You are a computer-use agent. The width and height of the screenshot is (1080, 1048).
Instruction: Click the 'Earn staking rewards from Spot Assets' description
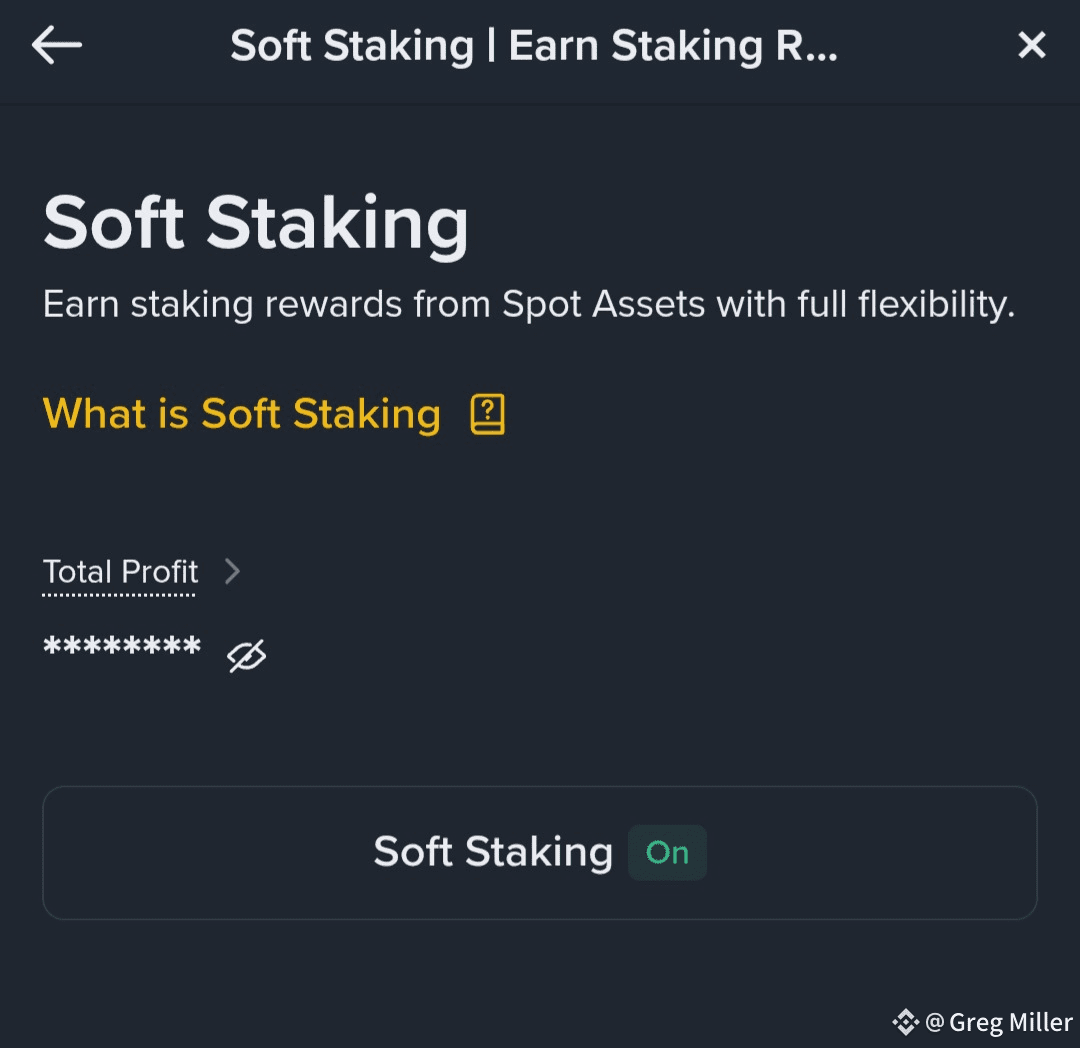tap(529, 304)
